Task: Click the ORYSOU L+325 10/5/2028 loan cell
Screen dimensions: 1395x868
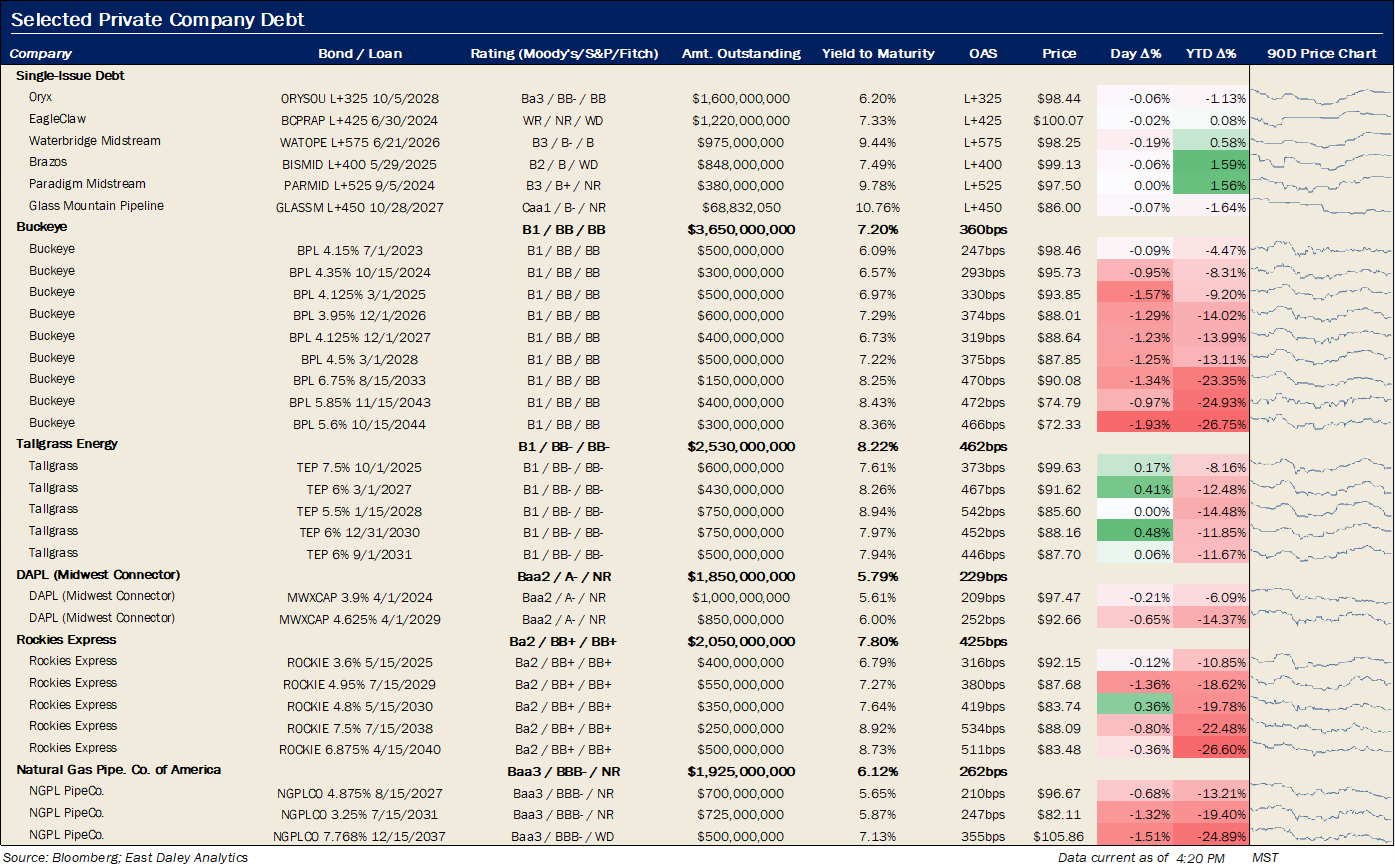Action: (360, 99)
